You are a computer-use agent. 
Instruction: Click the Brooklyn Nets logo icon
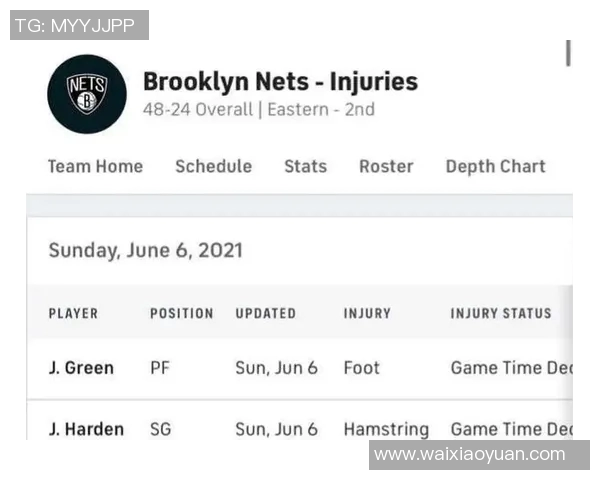[x=87, y=94]
